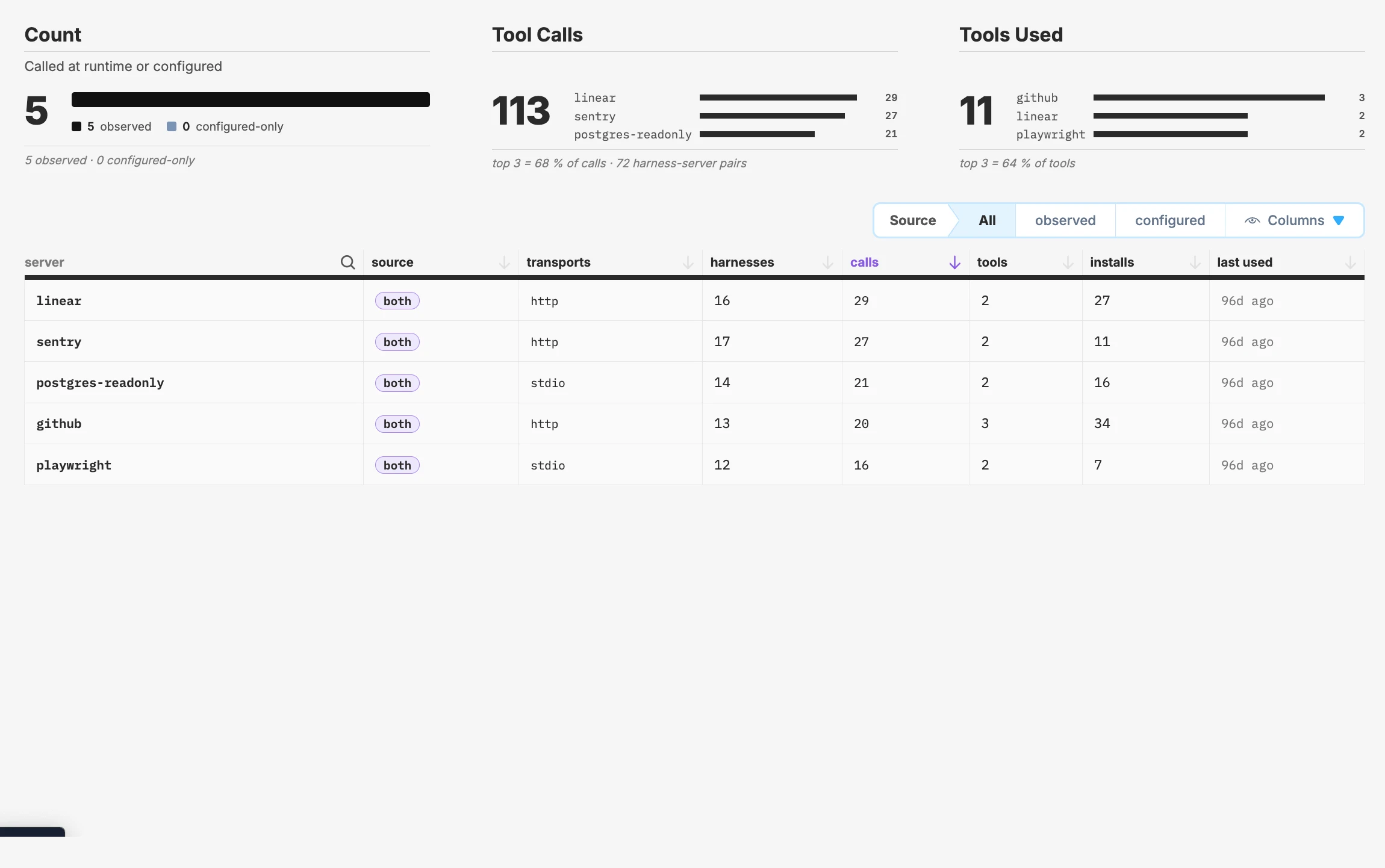This screenshot has width=1385, height=868.
Task: Click 72 harness-server pairs summary text
Action: (x=681, y=163)
